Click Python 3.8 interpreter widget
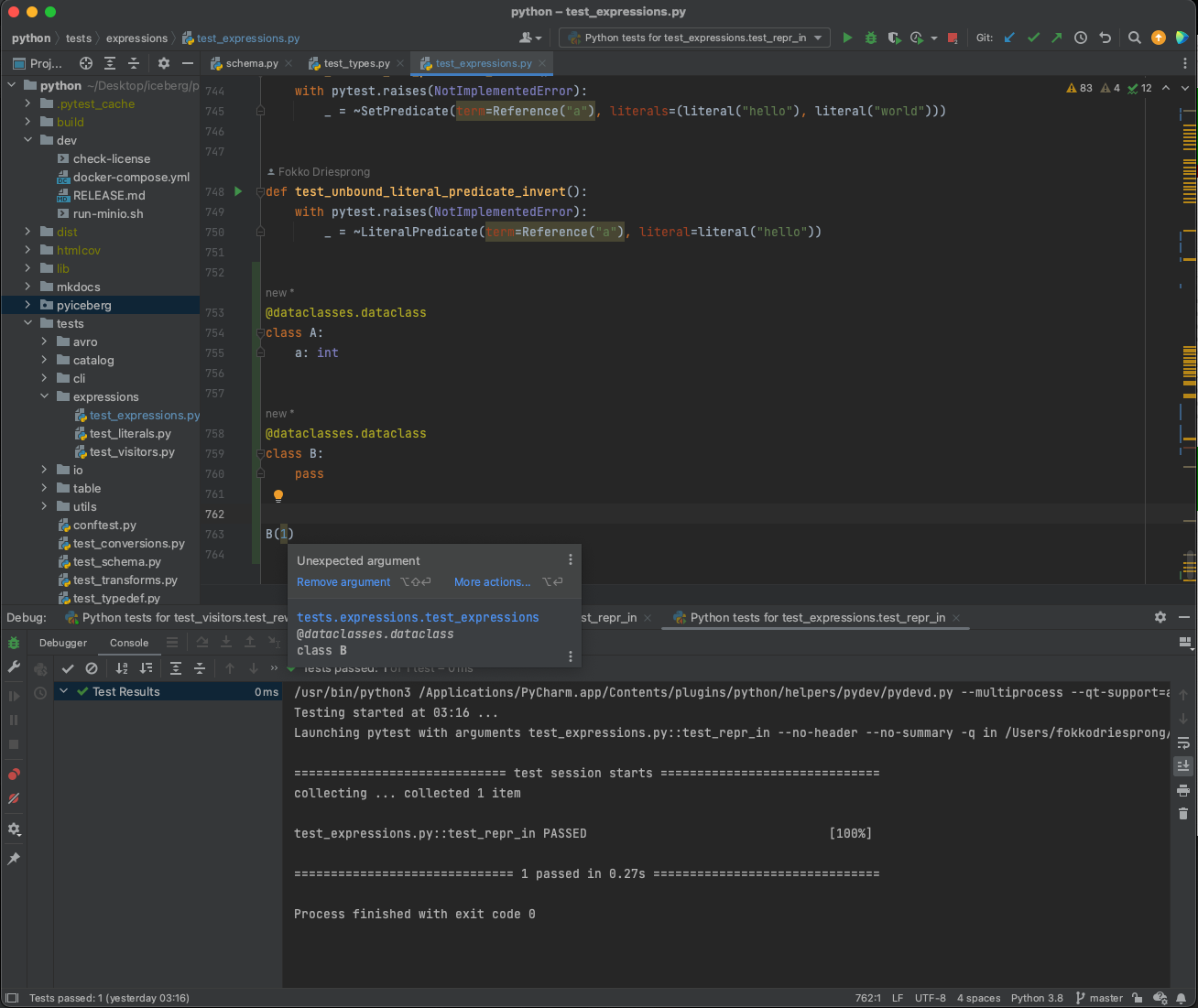Viewport: 1198px width, 1008px height. click(1037, 998)
